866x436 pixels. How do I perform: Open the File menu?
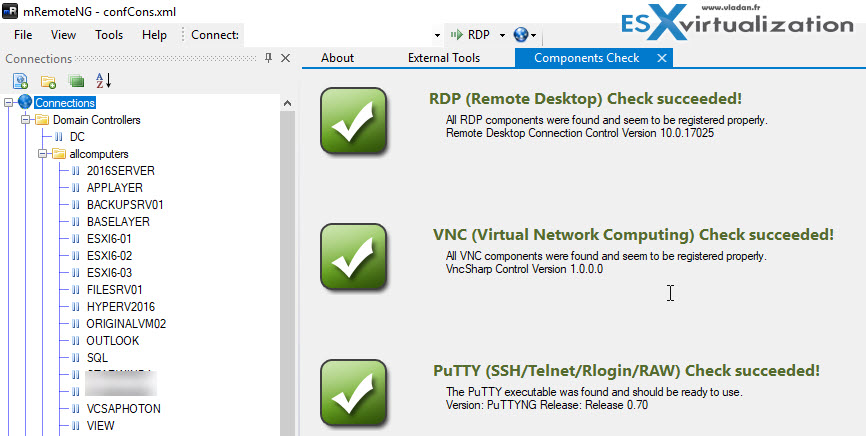23,35
